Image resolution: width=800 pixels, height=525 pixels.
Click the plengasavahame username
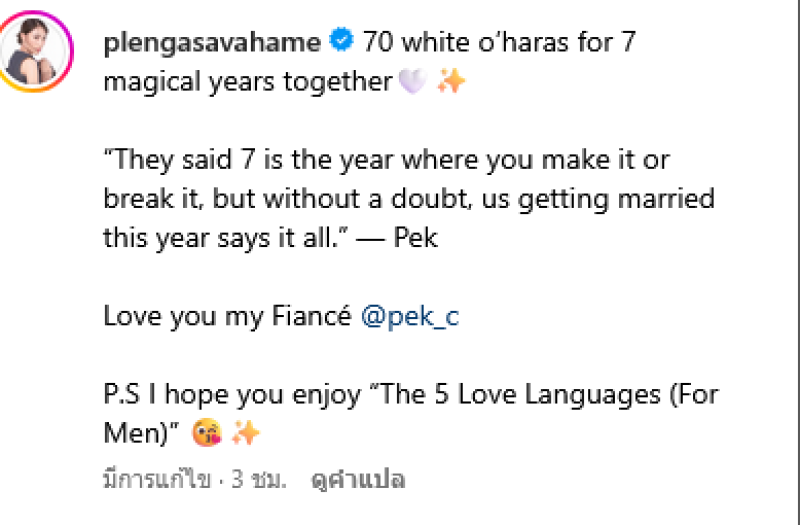tap(212, 43)
